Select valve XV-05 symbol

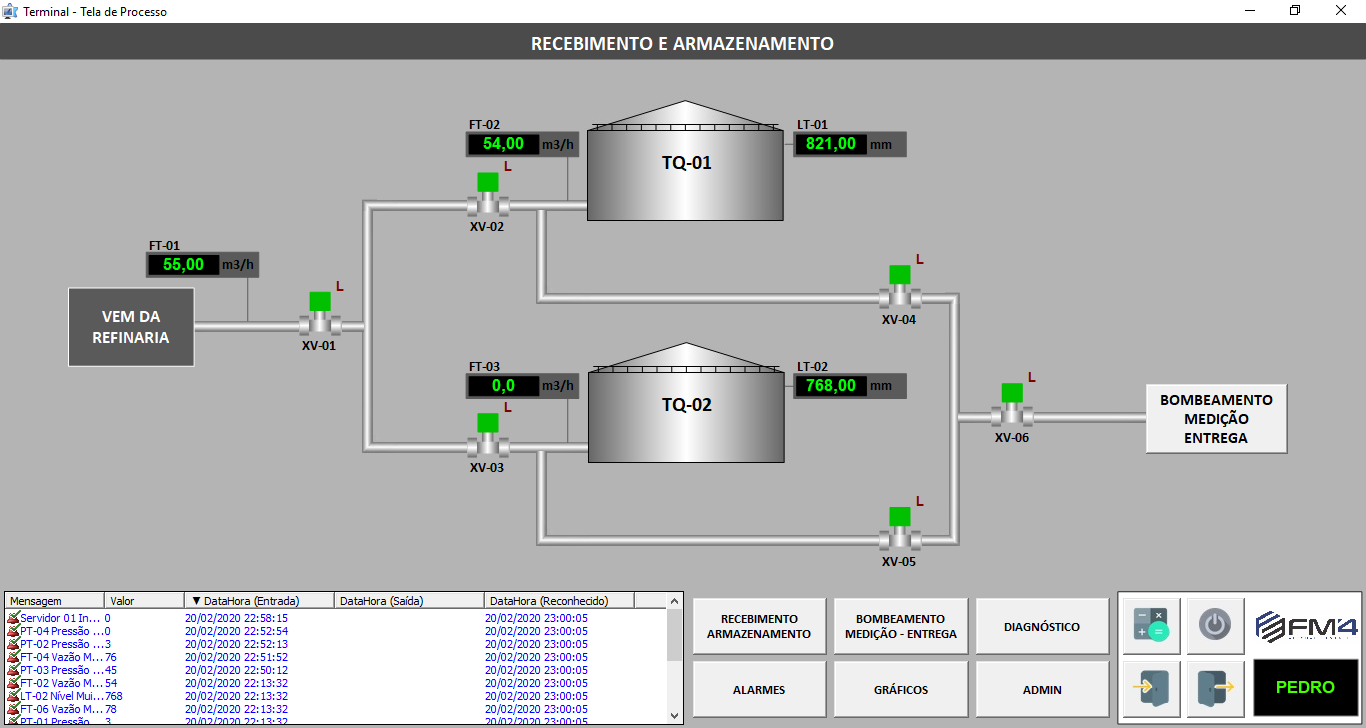pyautogui.click(x=900, y=530)
